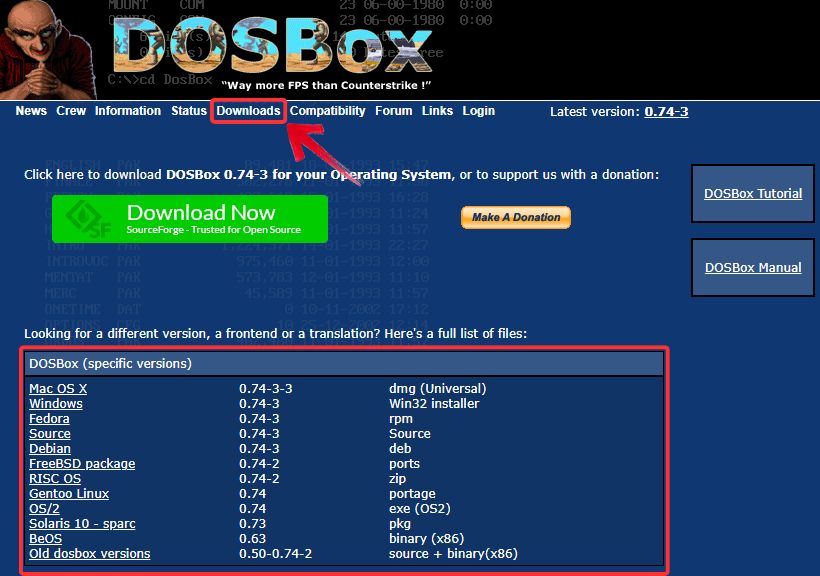Click the Solaris version 0.73 text
The height and width of the screenshot is (576, 820).
(253, 524)
